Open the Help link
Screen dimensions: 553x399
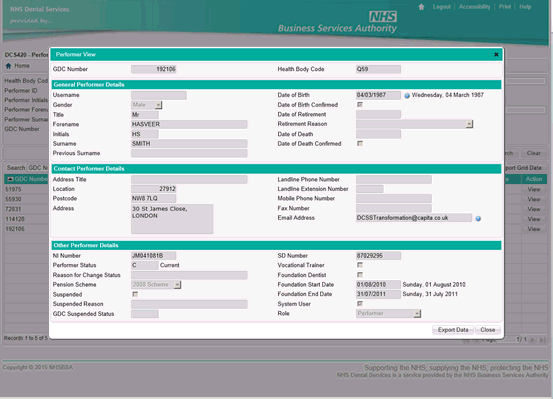[525, 7]
